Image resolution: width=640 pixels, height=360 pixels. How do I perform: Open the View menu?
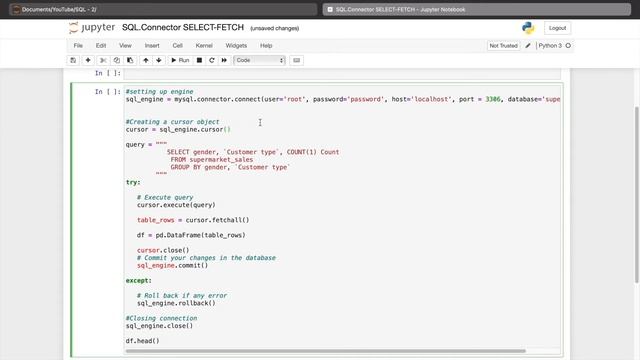pyautogui.click(x=125, y=46)
